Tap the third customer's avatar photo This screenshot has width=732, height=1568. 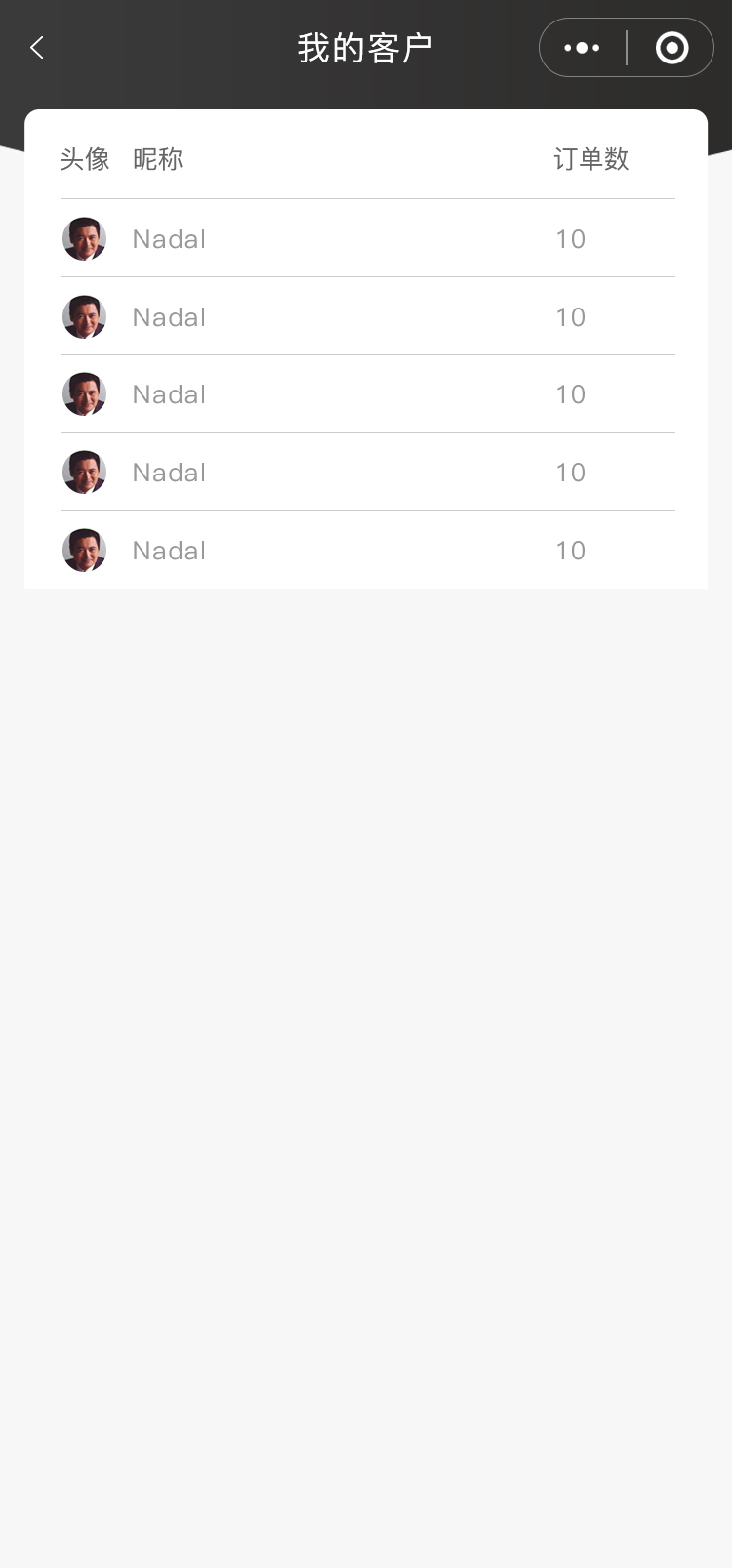[85, 394]
